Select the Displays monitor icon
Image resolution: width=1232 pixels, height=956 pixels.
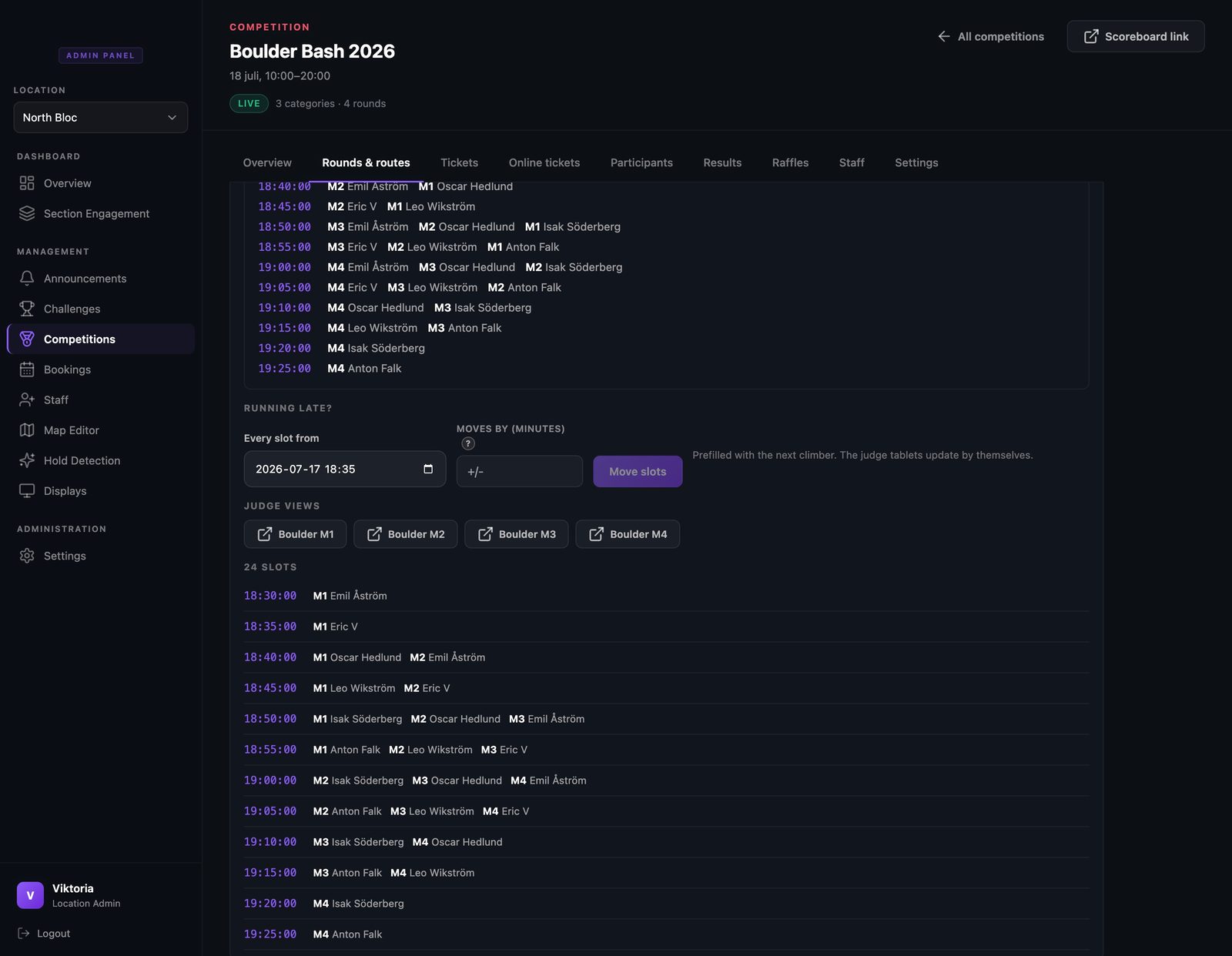(27, 491)
